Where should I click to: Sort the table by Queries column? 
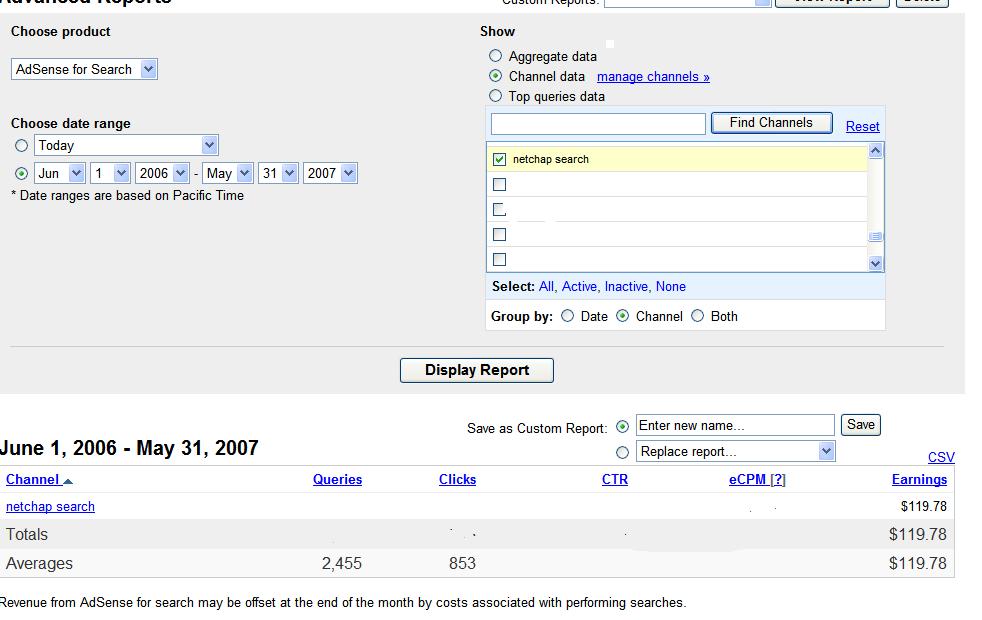pos(338,480)
